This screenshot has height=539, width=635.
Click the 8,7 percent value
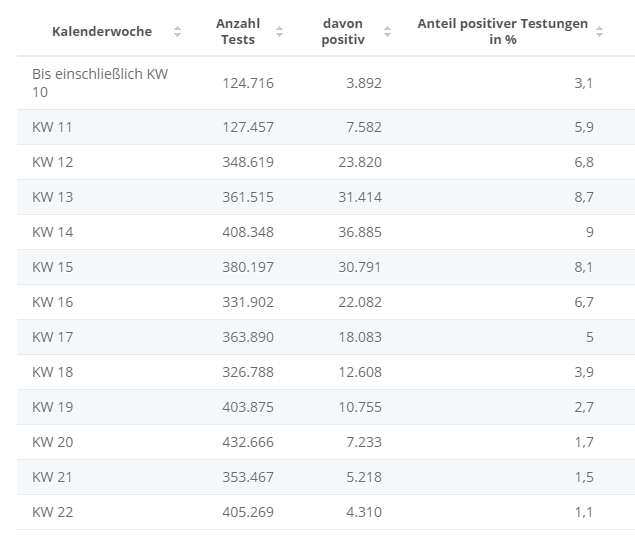coord(584,197)
